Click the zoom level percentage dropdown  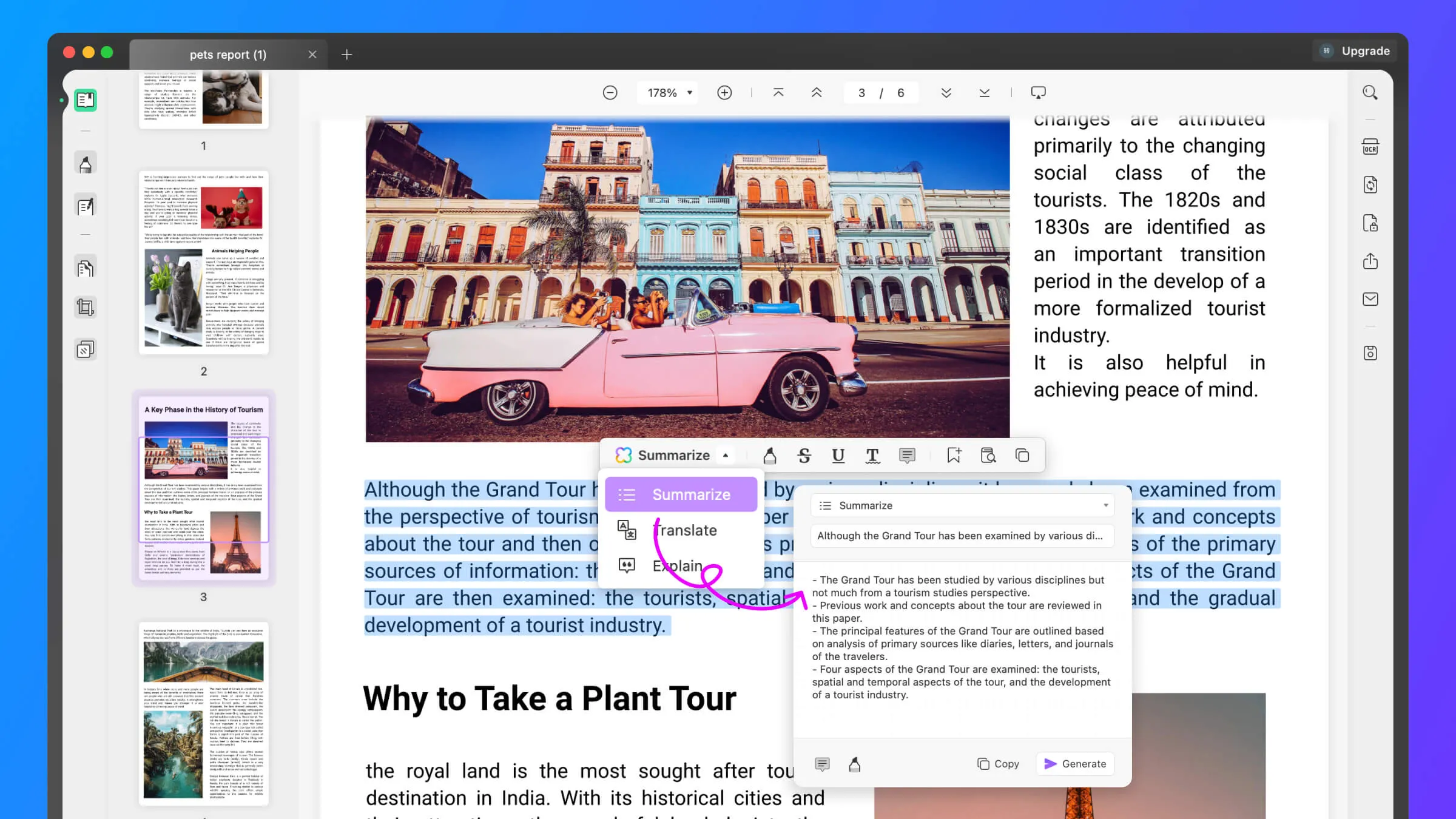tap(668, 92)
